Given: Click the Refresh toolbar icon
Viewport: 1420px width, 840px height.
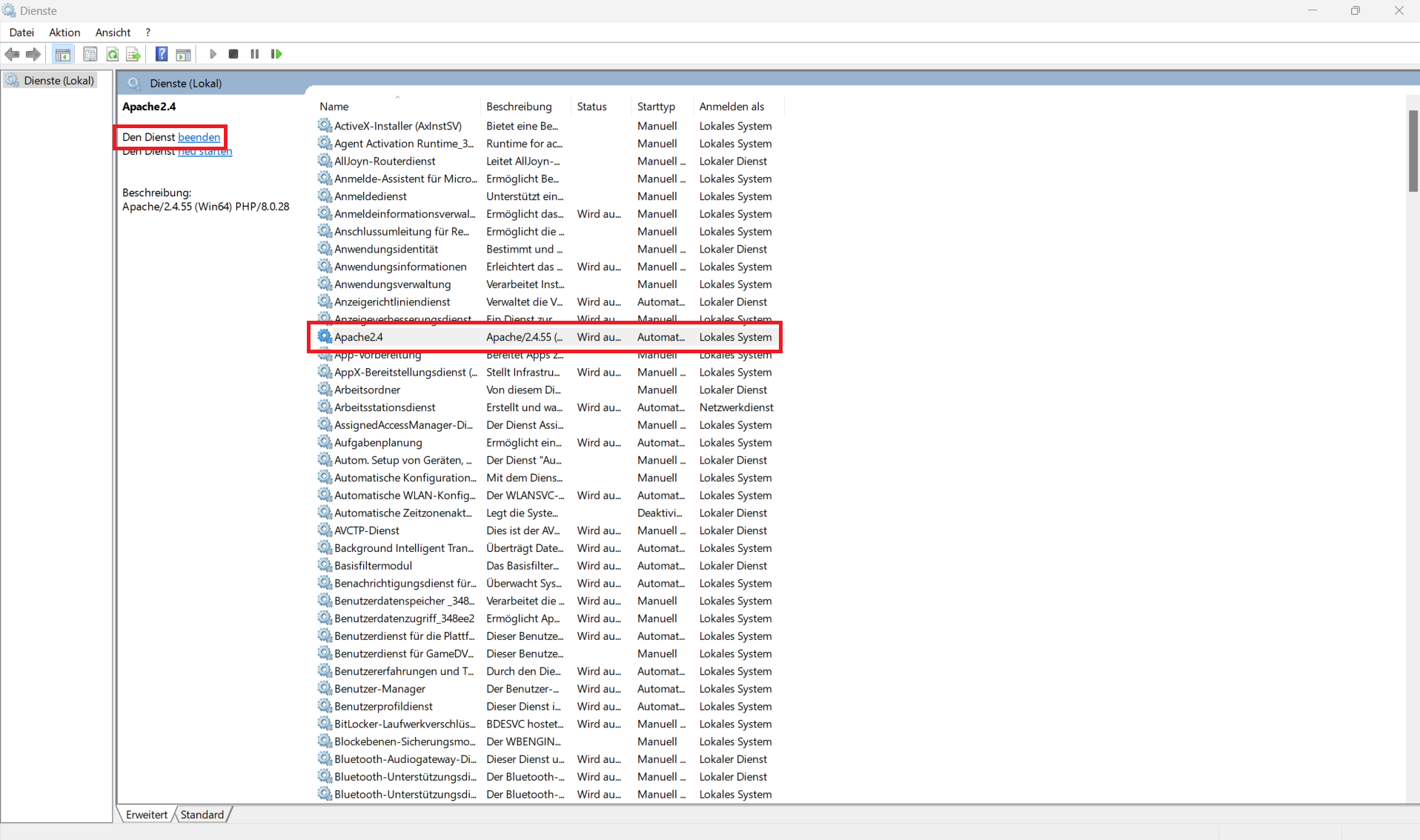Looking at the screenshot, I should (x=113, y=54).
